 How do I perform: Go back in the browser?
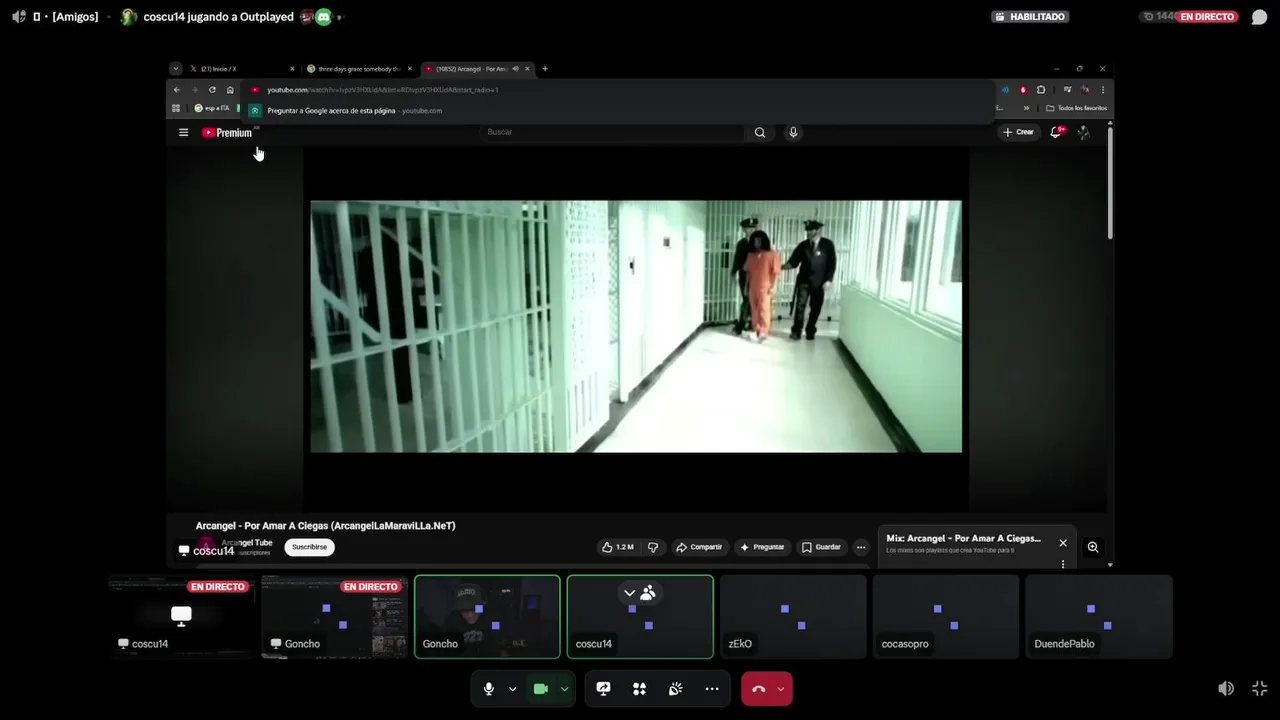177,90
